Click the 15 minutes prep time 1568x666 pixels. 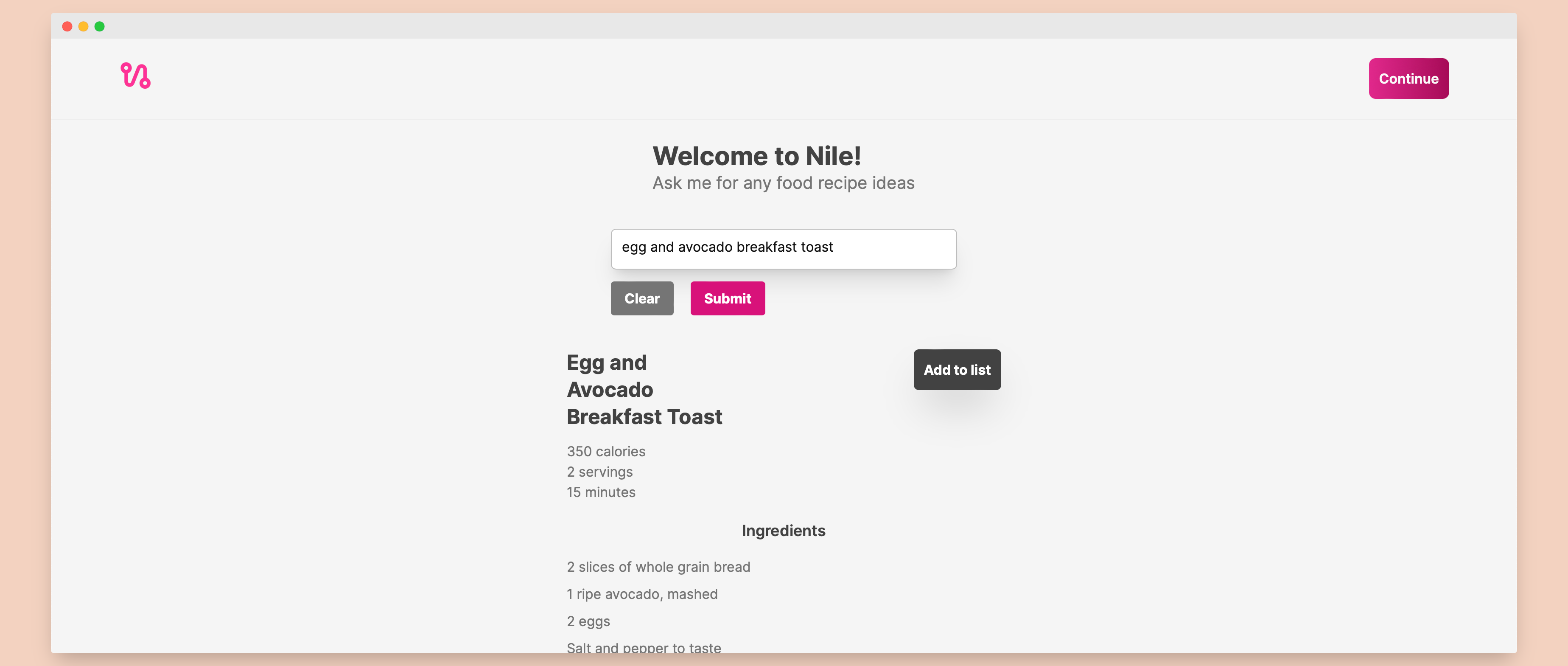[601, 492]
